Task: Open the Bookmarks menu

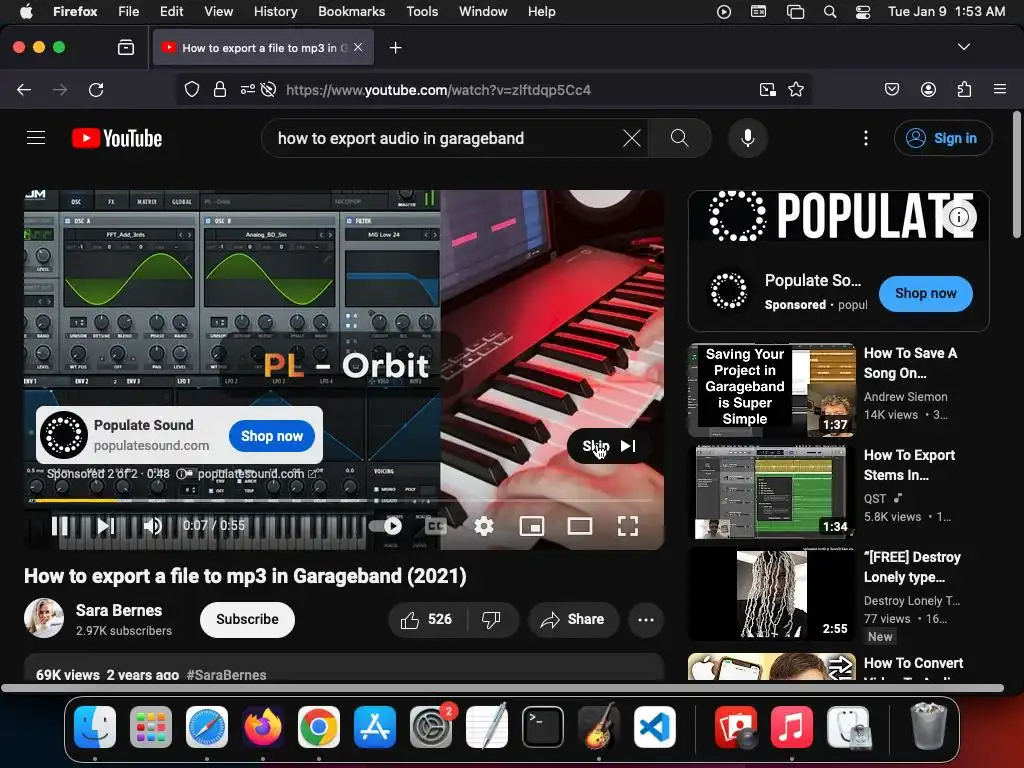Action: [351, 11]
